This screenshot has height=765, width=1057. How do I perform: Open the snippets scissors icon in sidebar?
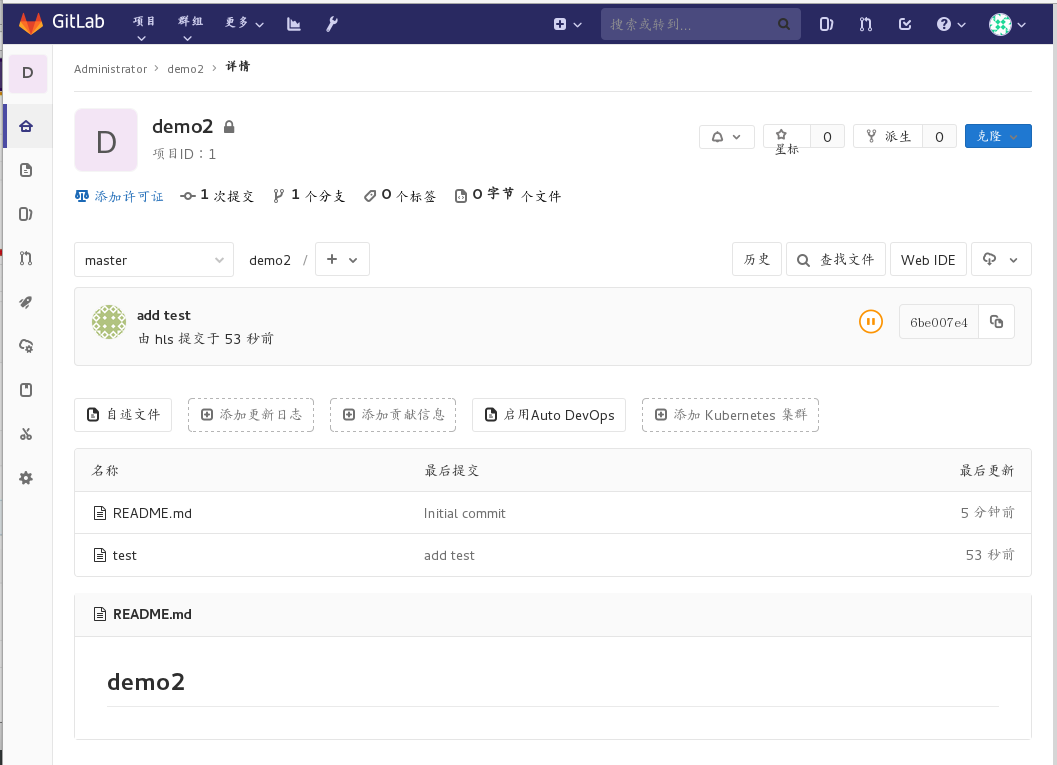coord(26,434)
